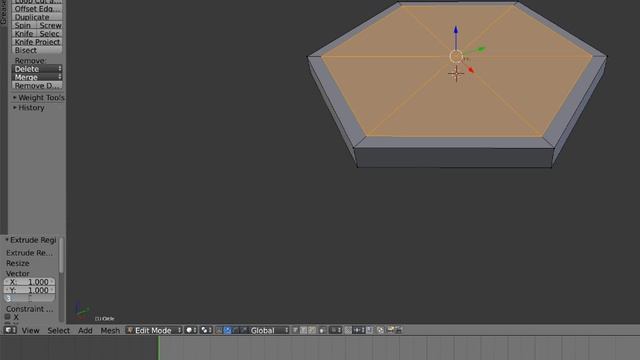Toggle the X constraint axis checkbox

7,317
